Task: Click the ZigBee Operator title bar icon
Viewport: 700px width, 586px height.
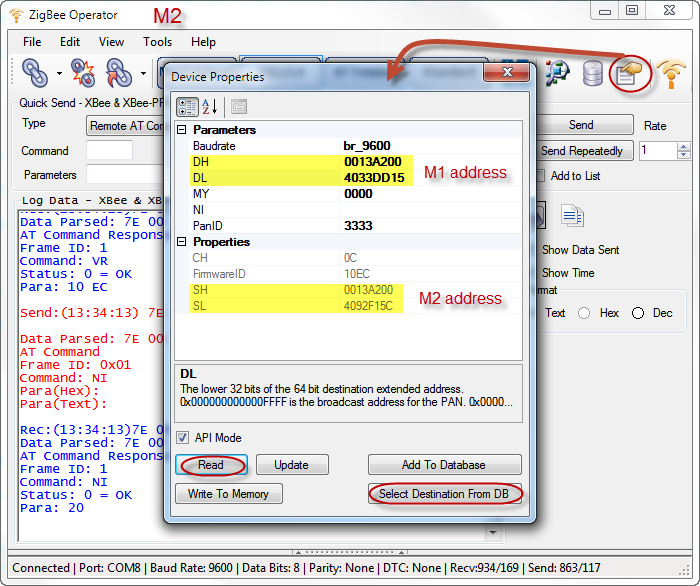Action: (x=17, y=15)
